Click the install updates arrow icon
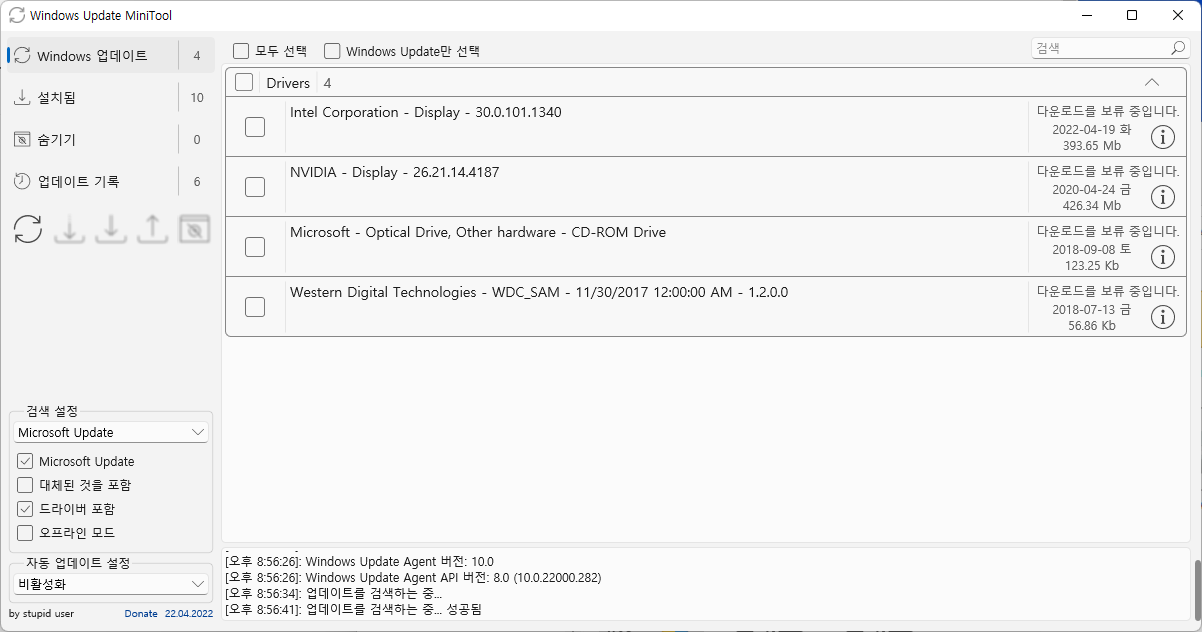1202x632 pixels. [x=111, y=229]
